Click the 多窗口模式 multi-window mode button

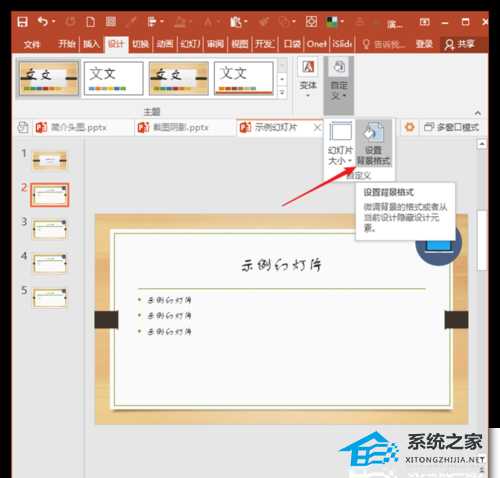pos(451,127)
